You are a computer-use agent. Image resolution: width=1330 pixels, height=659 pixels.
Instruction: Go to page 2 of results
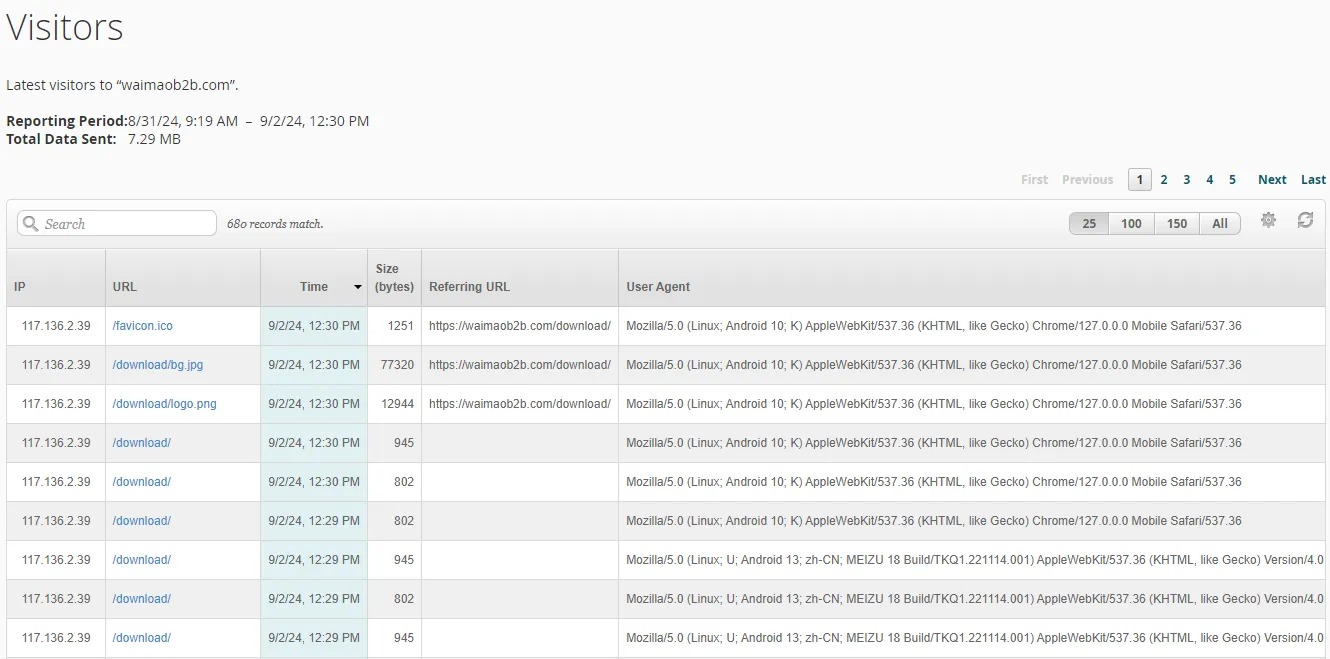[1164, 180]
